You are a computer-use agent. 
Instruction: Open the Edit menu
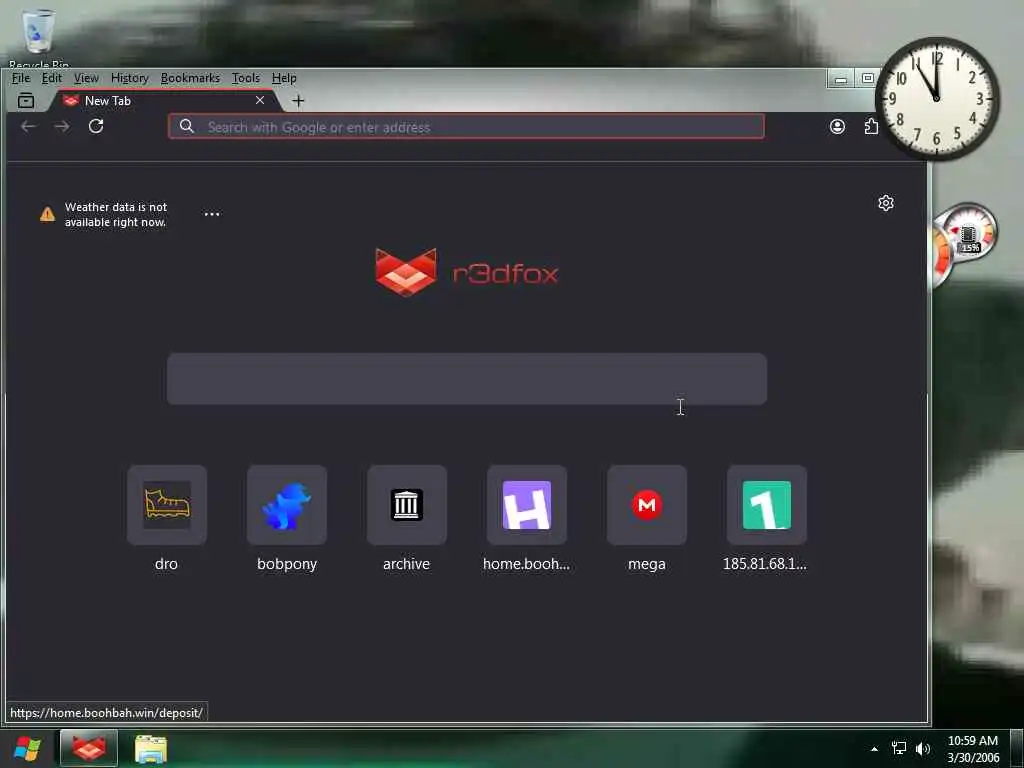(x=52, y=78)
